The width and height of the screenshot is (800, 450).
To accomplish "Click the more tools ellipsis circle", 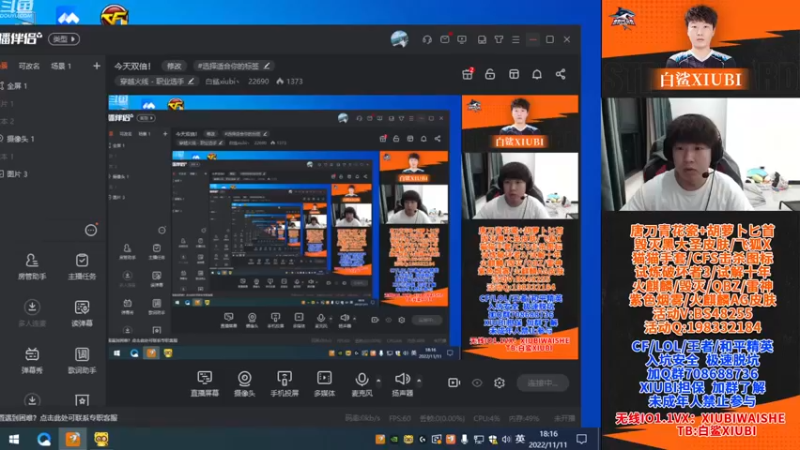I will coord(91,230).
